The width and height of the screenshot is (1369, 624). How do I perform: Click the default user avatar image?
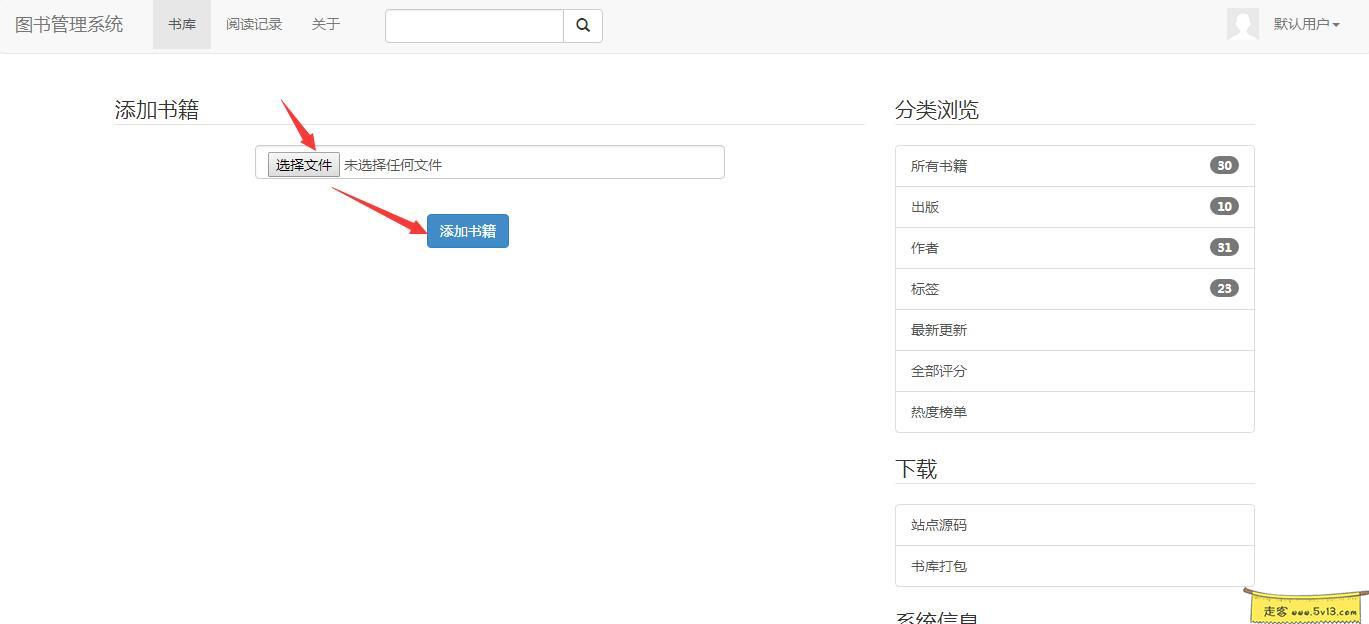(x=1242, y=24)
